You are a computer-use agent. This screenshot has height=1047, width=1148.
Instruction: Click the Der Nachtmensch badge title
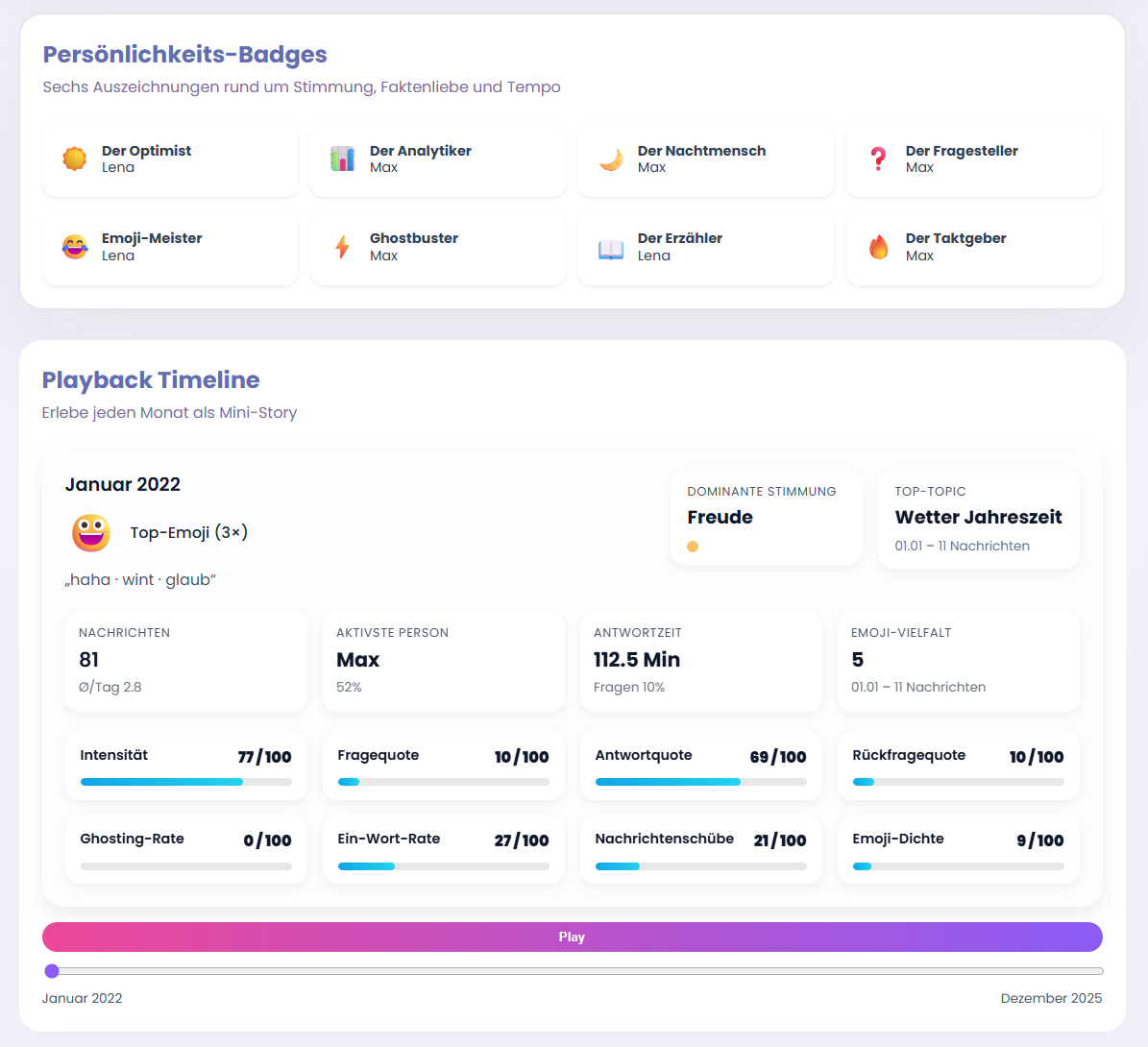(701, 150)
